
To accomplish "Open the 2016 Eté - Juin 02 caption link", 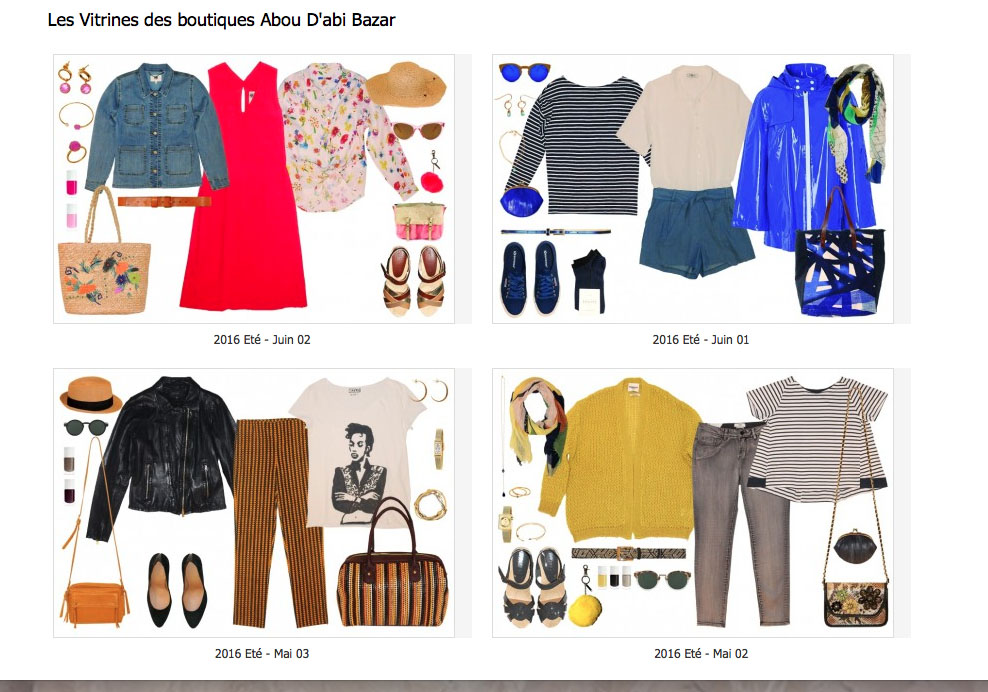I will [x=262, y=340].
